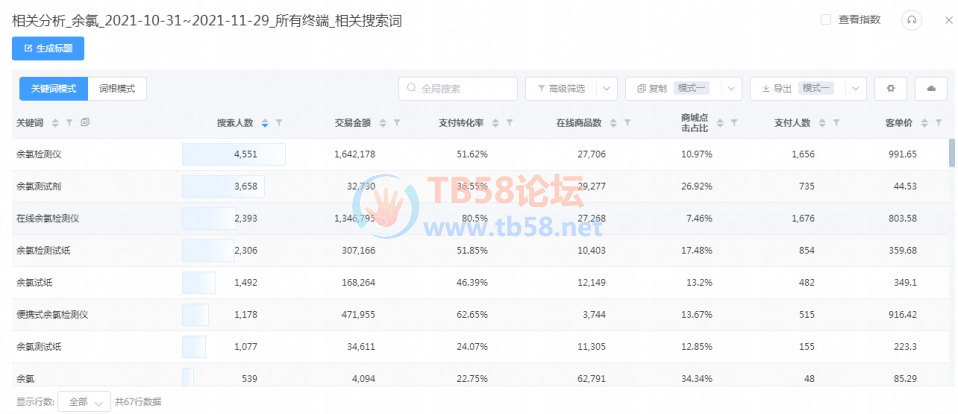Viewport: 958px width, 414px height.
Task: Sort by 搜索人数 column
Action: click(x=265, y=123)
